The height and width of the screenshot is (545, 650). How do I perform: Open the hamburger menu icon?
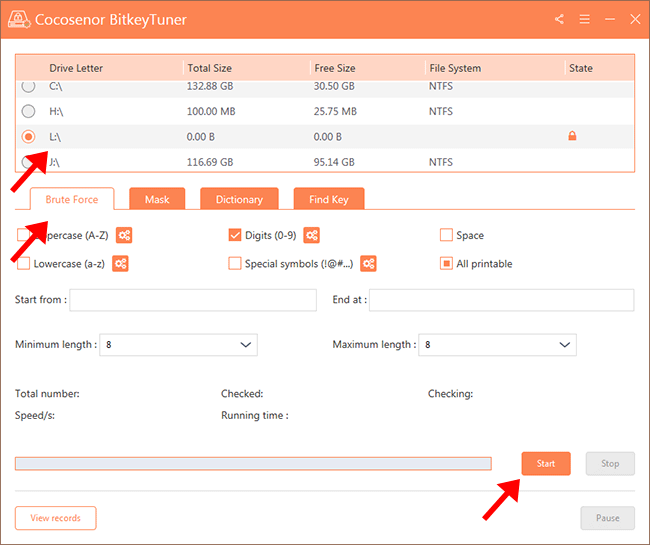click(x=585, y=19)
